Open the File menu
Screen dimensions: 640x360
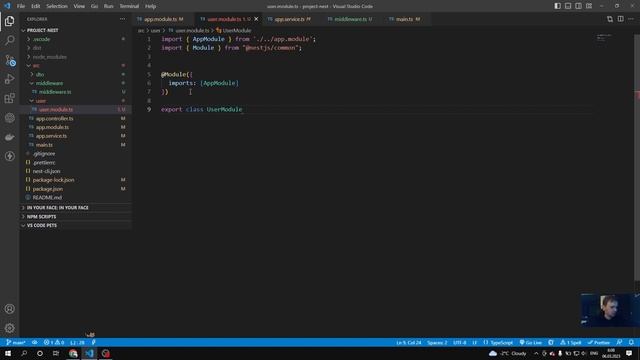(21, 6)
